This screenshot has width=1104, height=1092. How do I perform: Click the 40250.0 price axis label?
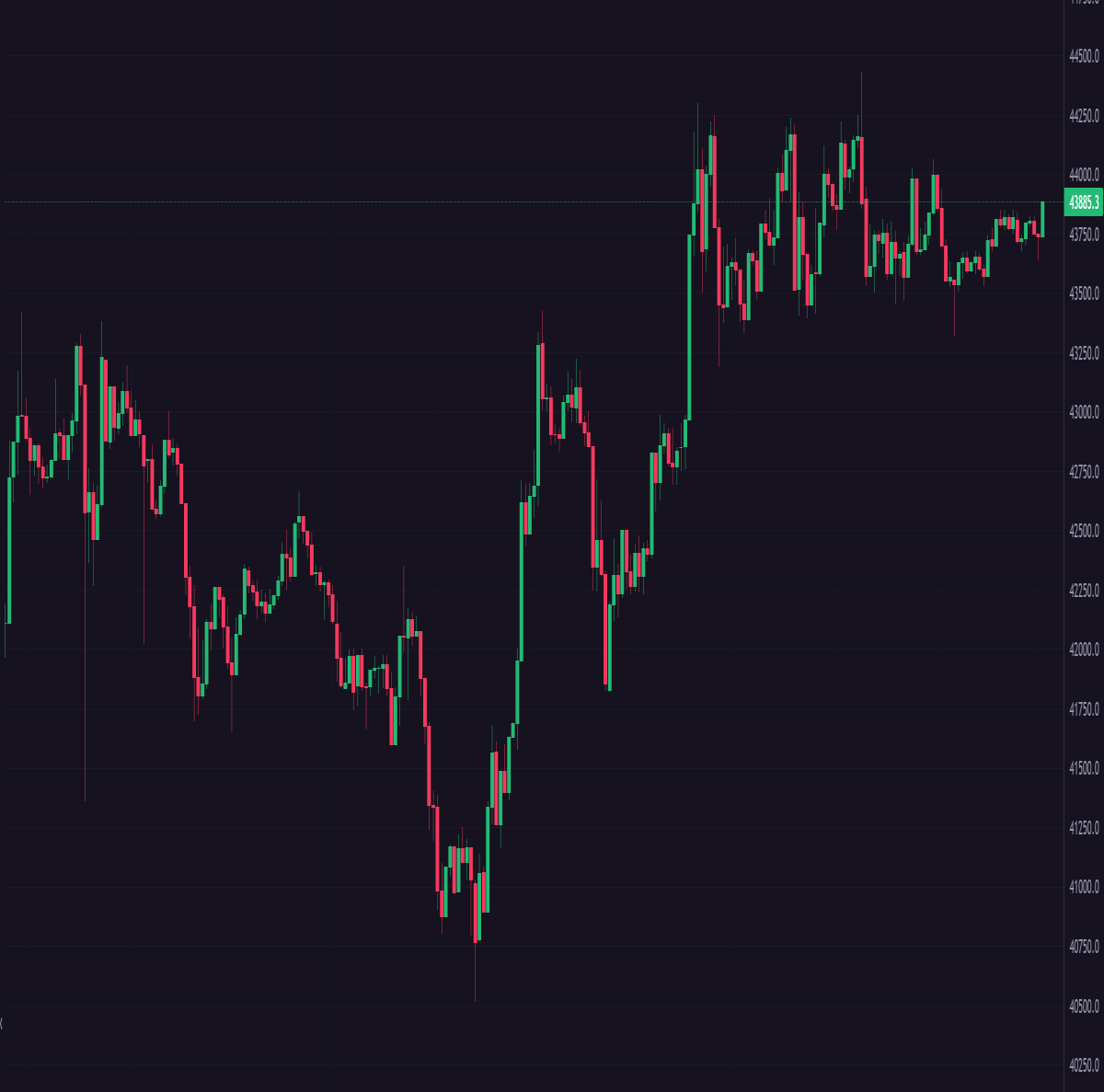pos(1084,1065)
